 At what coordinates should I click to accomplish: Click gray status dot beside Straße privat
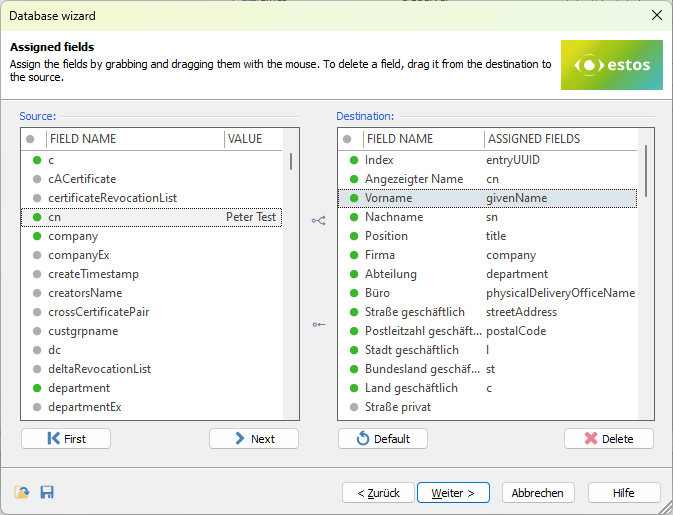pos(353,407)
